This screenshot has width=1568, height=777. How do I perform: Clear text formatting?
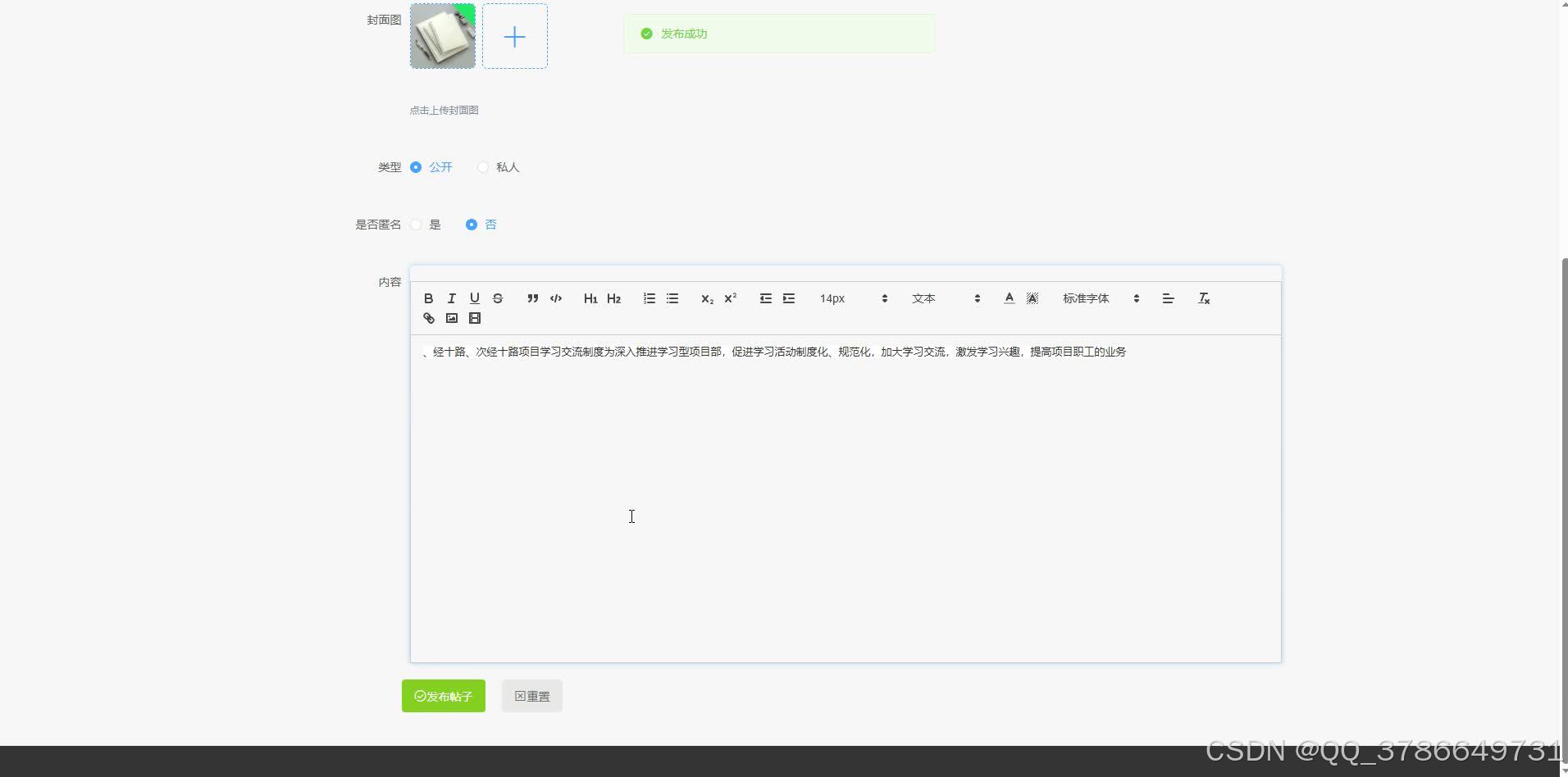coord(1204,298)
